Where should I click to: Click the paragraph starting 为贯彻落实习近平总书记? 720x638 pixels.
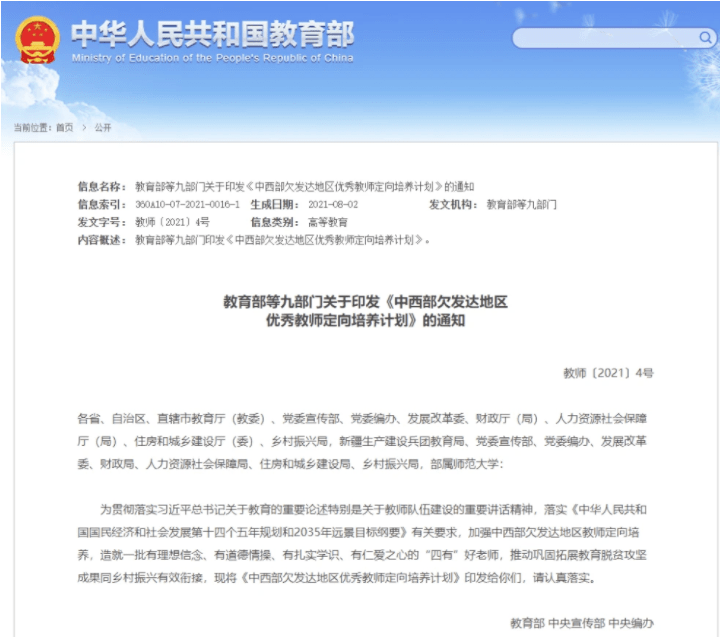[362, 544]
